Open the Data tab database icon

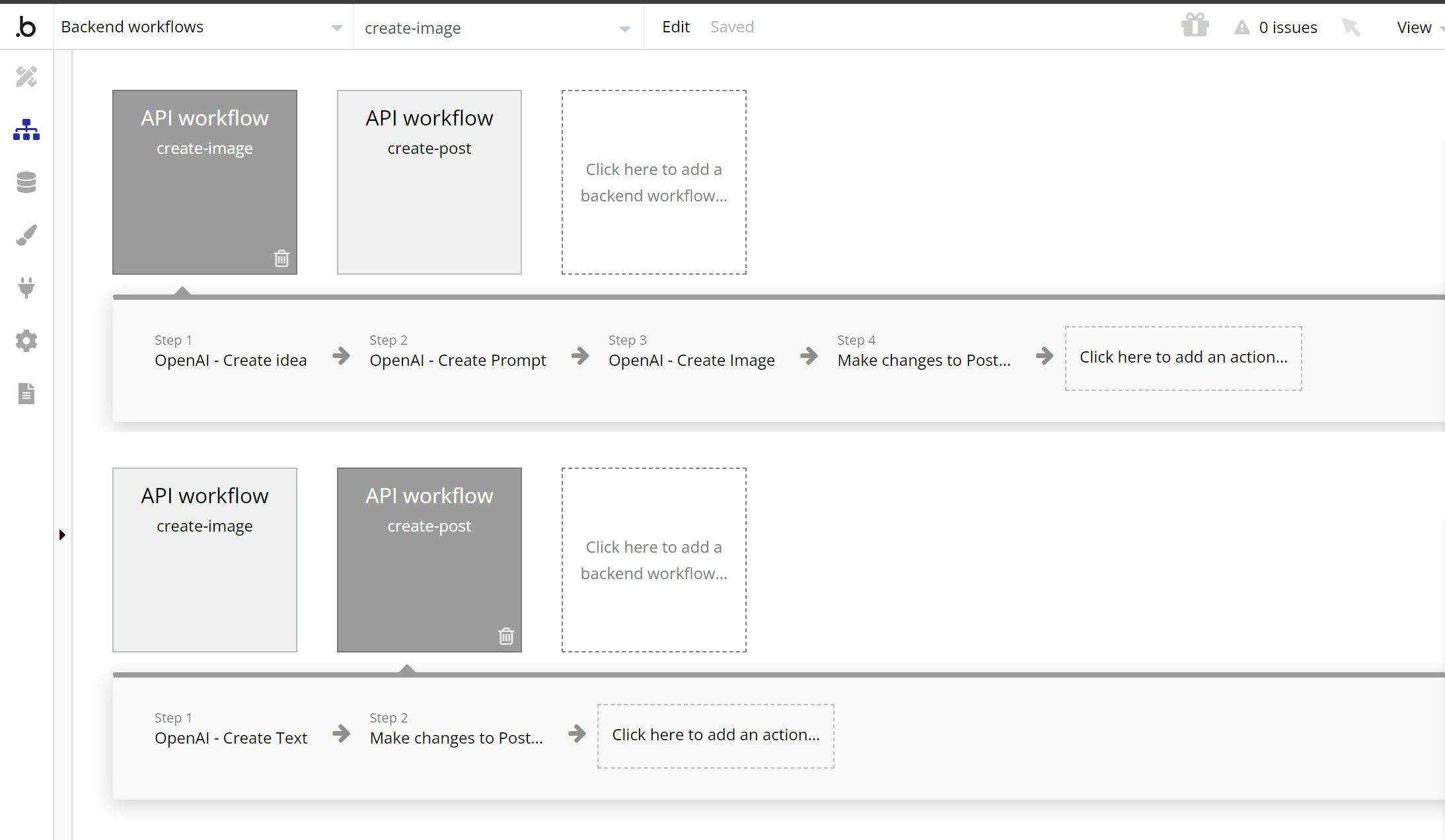(x=26, y=182)
